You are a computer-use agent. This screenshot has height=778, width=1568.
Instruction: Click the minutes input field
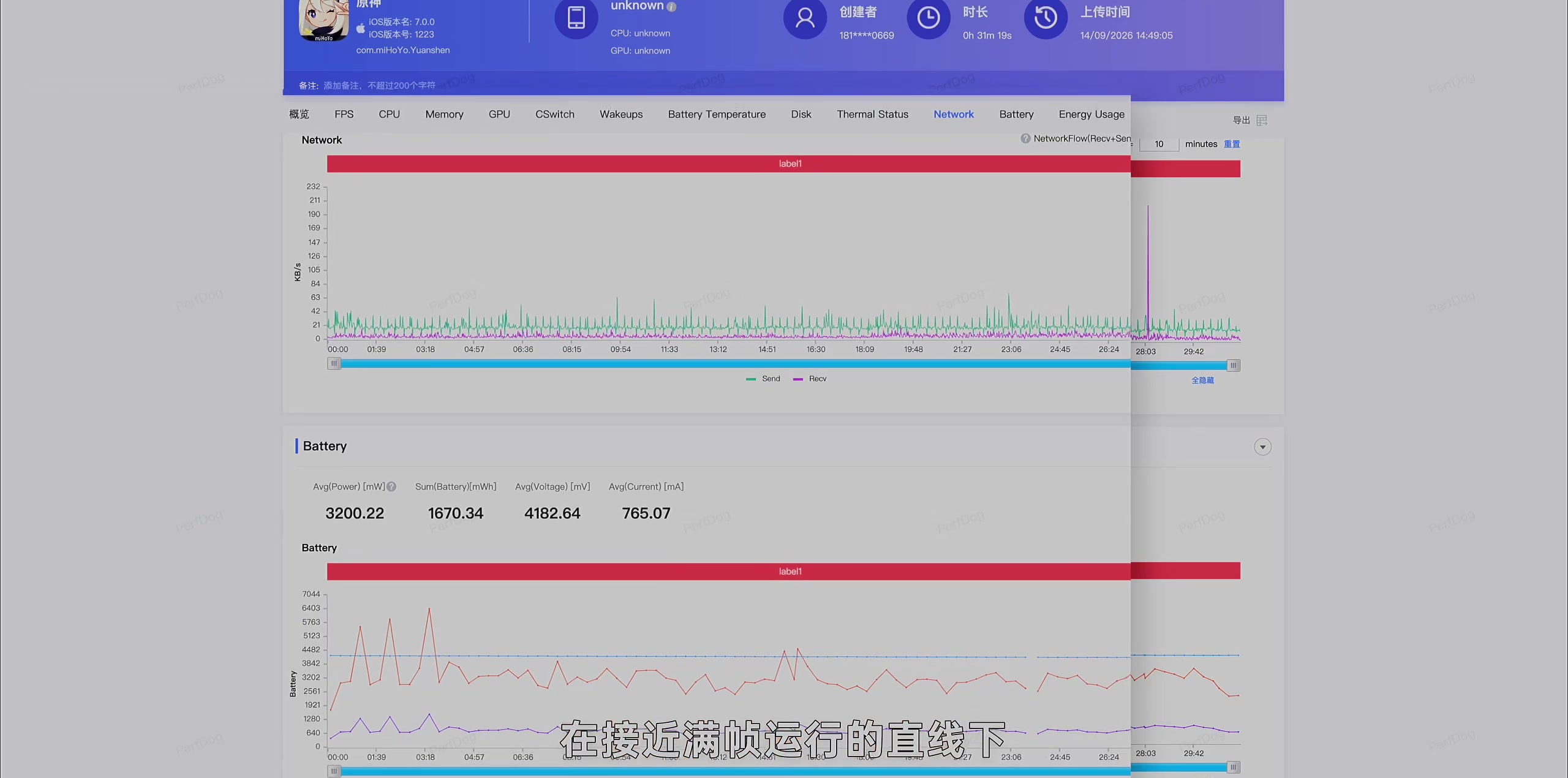coord(1159,144)
